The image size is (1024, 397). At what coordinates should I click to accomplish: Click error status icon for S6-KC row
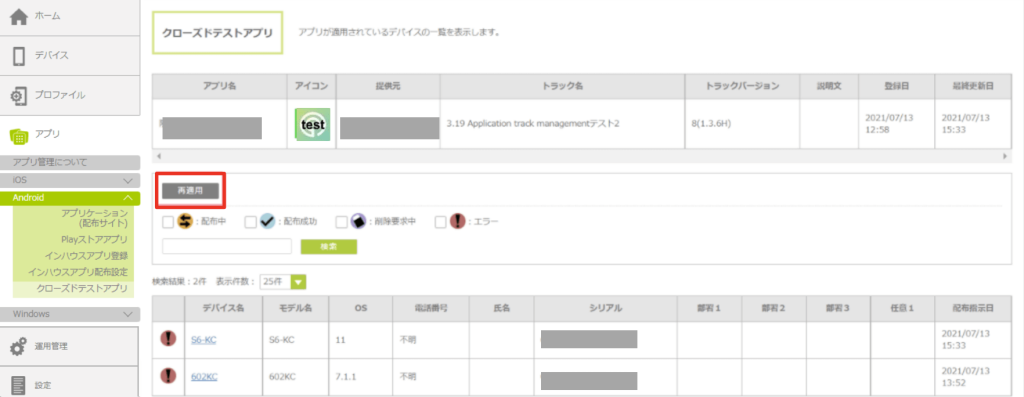pyautogui.click(x=168, y=338)
